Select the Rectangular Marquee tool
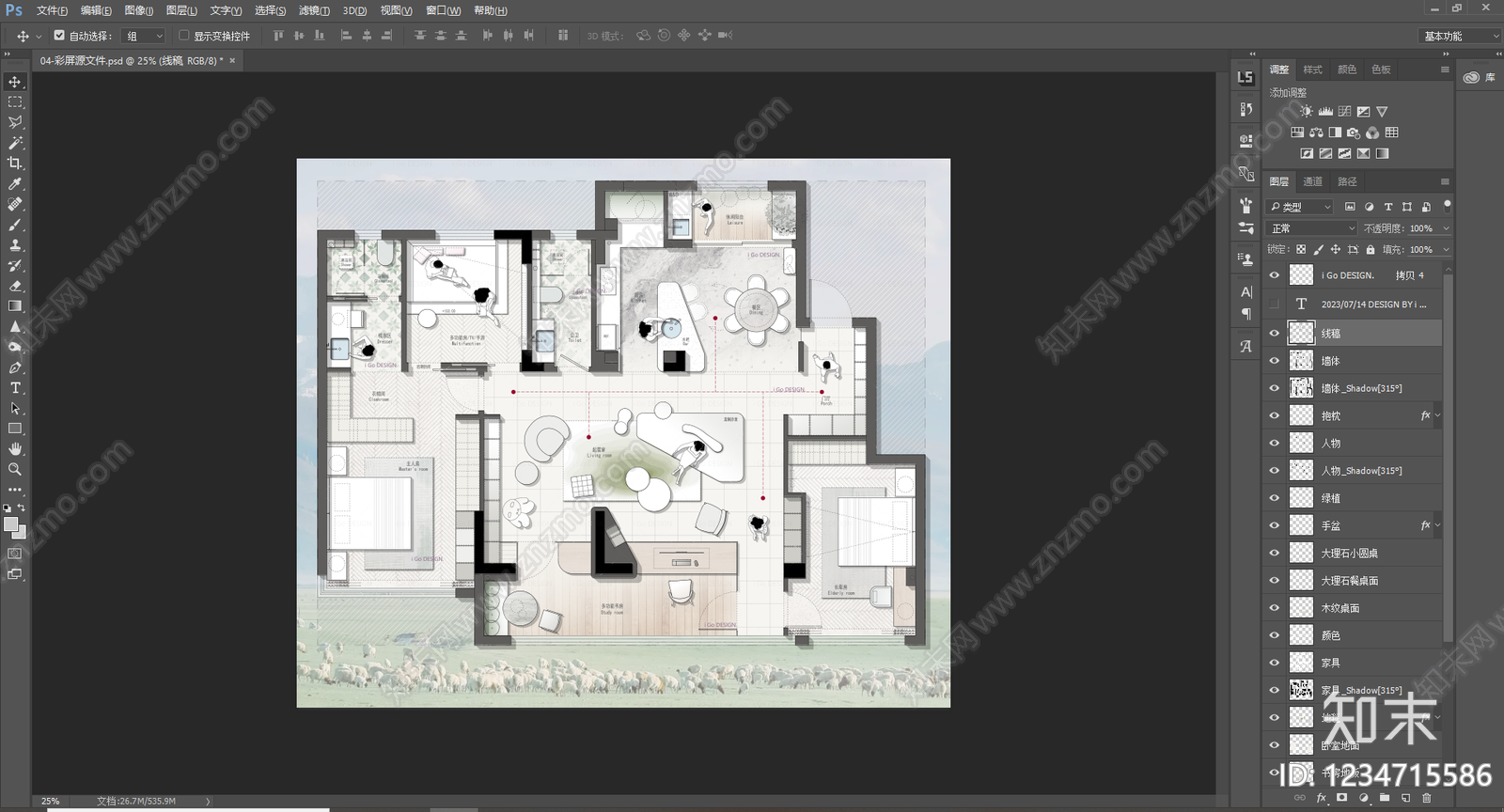 [x=15, y=102]
